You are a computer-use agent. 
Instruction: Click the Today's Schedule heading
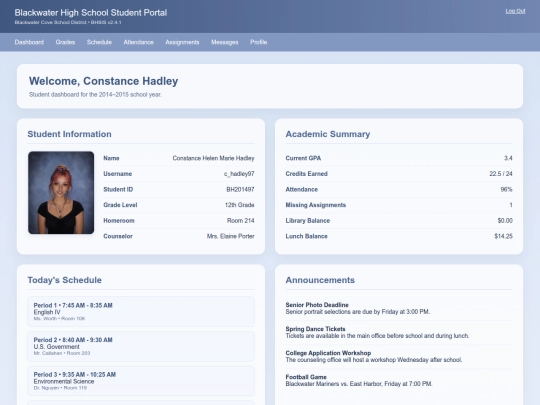(x=64, y=280)
